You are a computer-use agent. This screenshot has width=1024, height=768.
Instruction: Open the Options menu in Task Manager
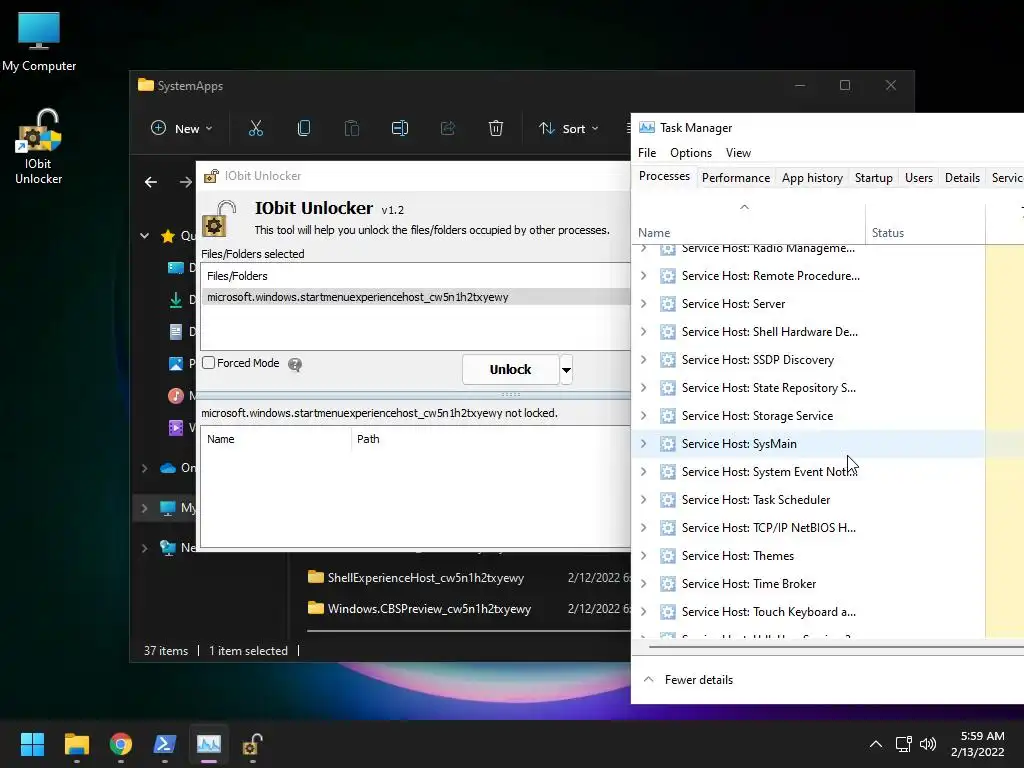pyautogui.click(x=691, y=153)
